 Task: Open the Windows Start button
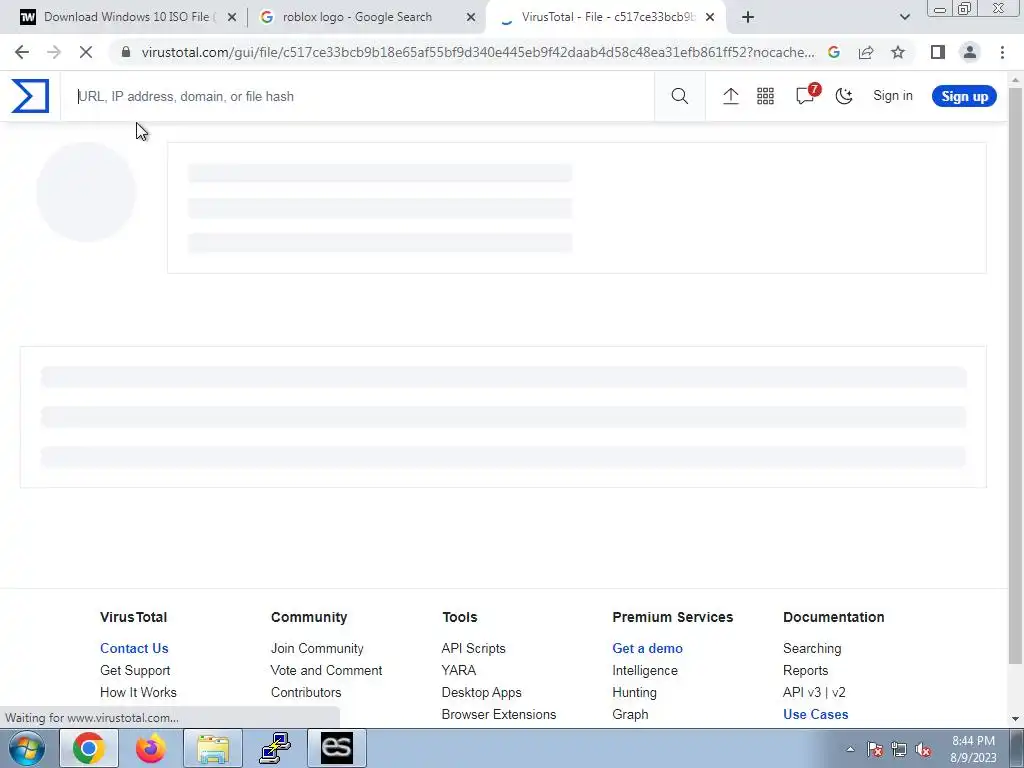point(27,748)
